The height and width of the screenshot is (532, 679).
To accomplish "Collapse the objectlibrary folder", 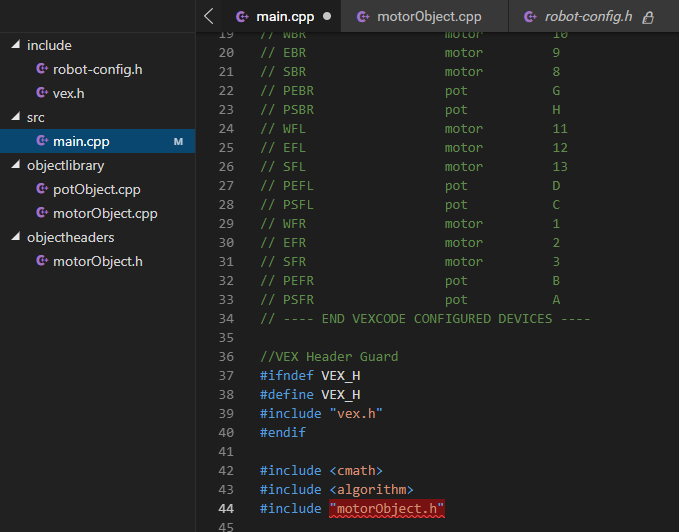I will (16, 164).
